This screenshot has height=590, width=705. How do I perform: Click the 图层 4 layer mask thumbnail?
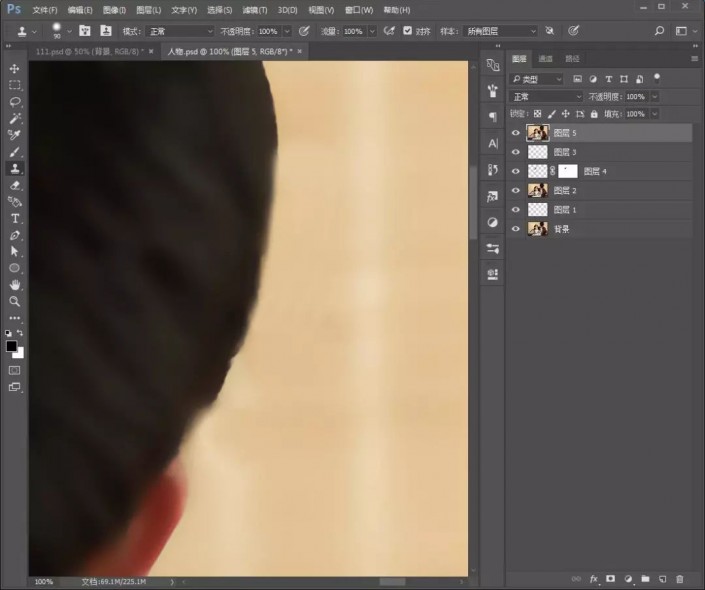pyautogui.click(x=568, y=171)
